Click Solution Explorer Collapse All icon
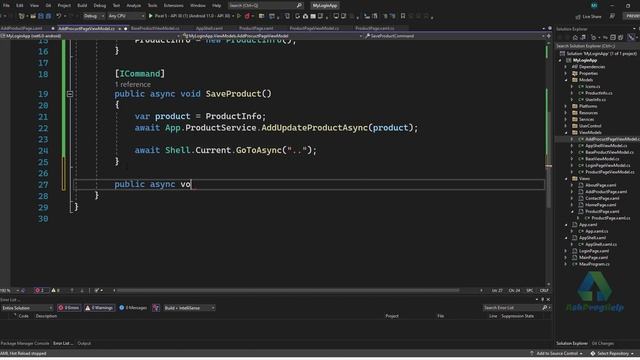640x360 pixels. pyautogui.click(x=613, y=38)
